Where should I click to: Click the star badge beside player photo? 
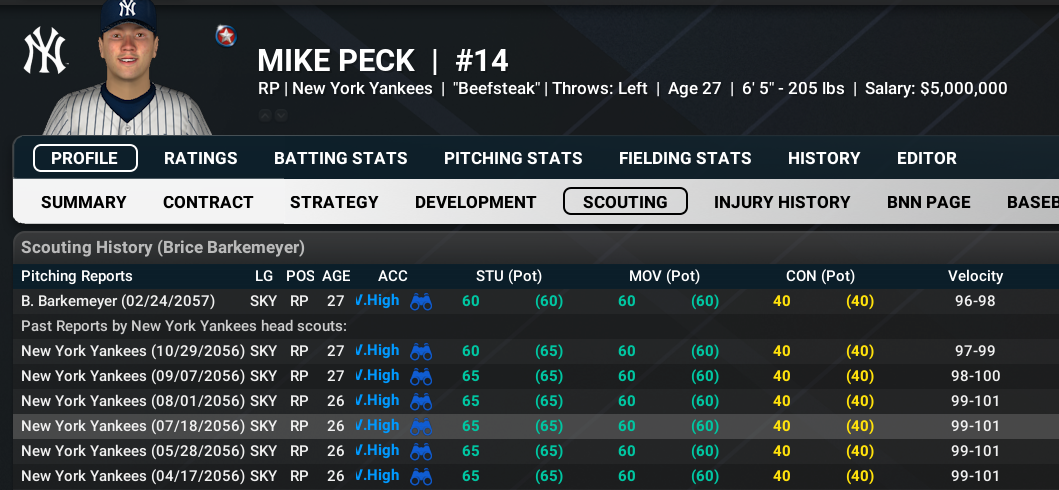click(226, 35)
